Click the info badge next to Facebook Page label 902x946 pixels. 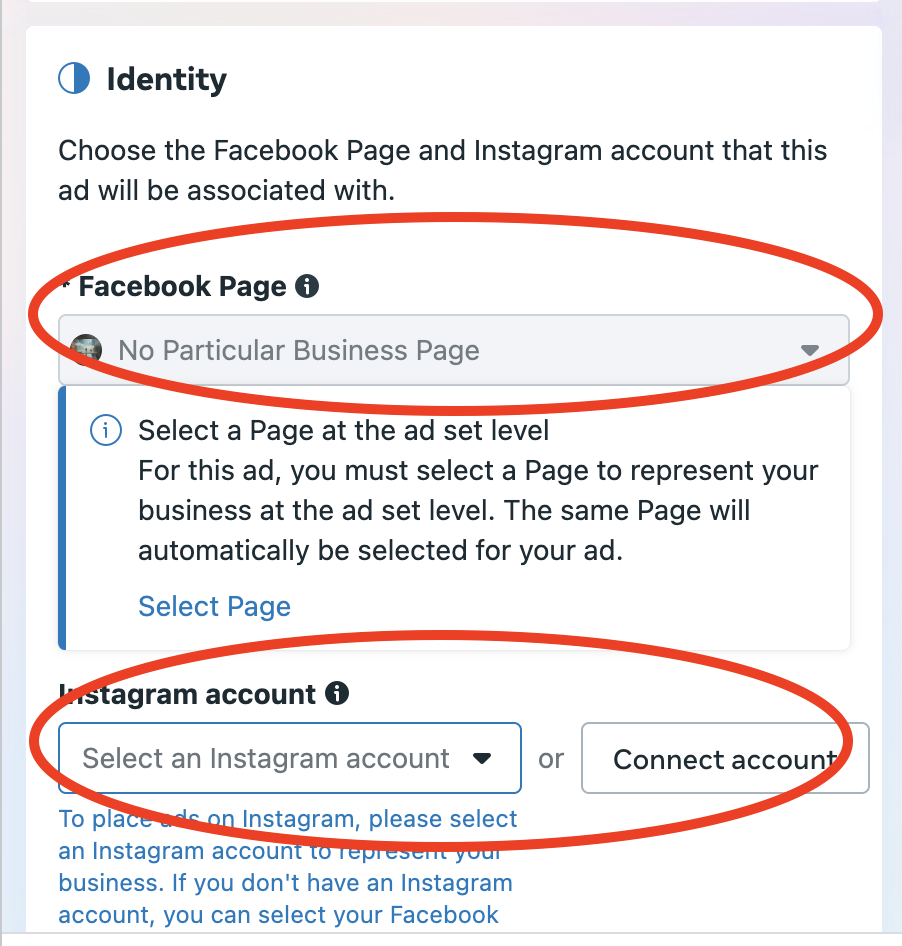click(x=308, y=286)
